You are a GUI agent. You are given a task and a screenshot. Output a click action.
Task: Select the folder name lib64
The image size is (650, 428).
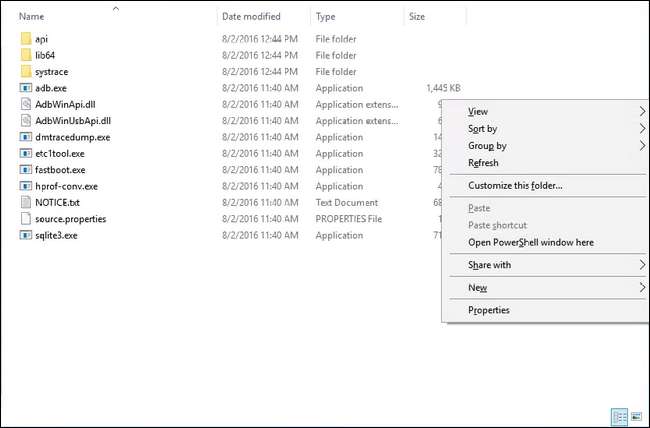[45, 55]
